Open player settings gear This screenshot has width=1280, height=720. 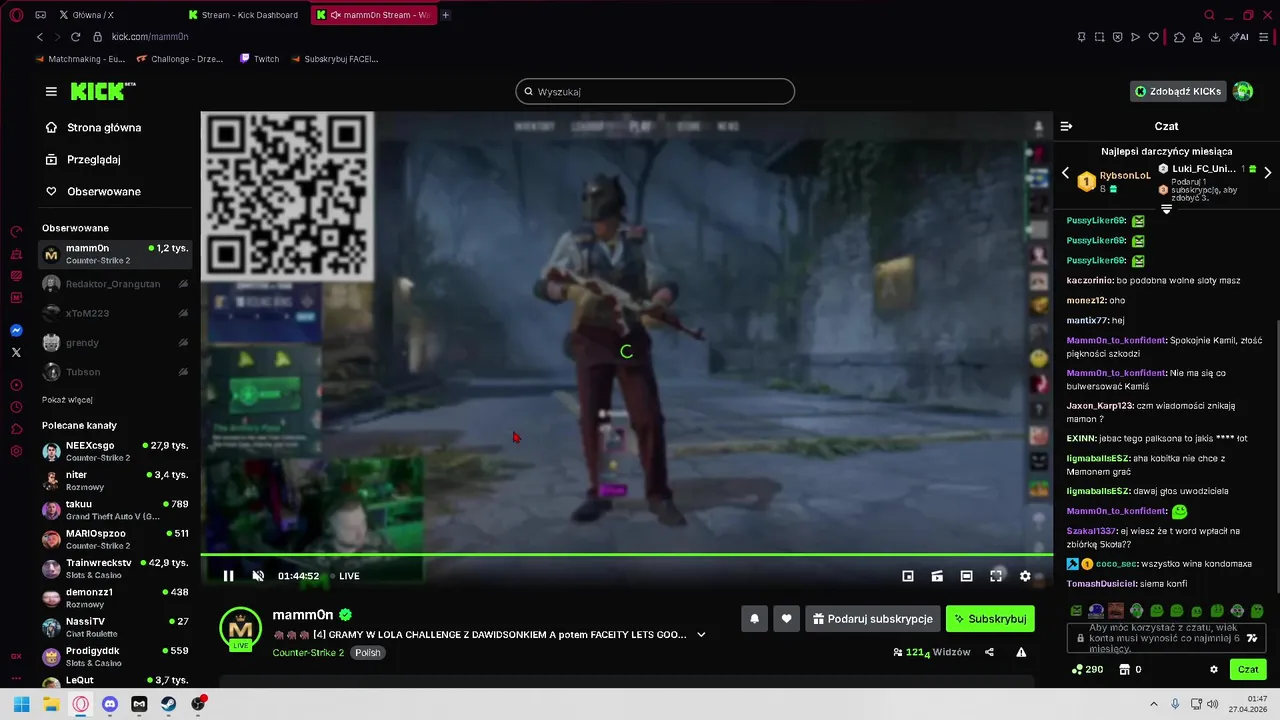click(x=1025, y=576)
